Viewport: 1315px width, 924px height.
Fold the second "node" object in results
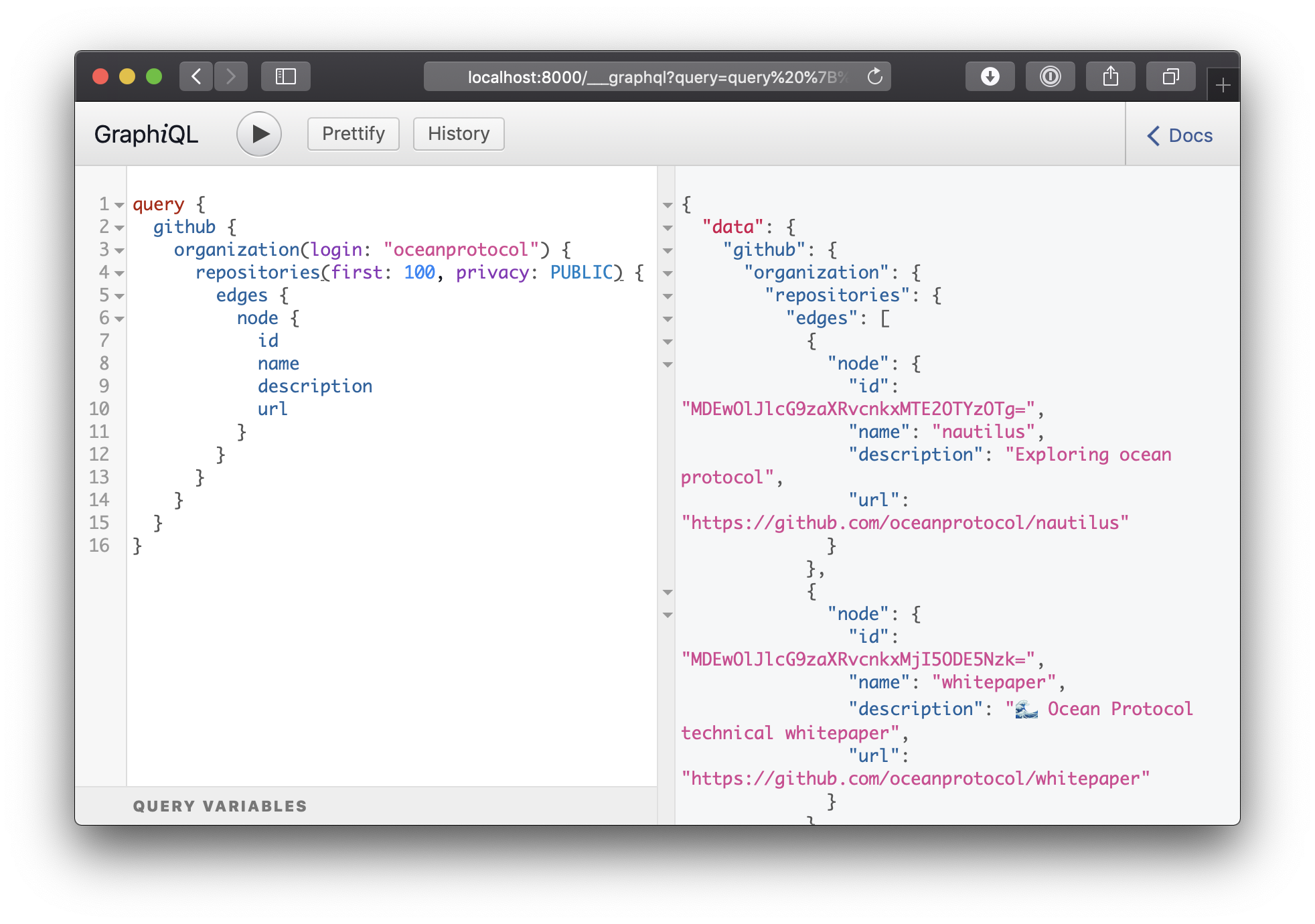click(x=668, y=615)
